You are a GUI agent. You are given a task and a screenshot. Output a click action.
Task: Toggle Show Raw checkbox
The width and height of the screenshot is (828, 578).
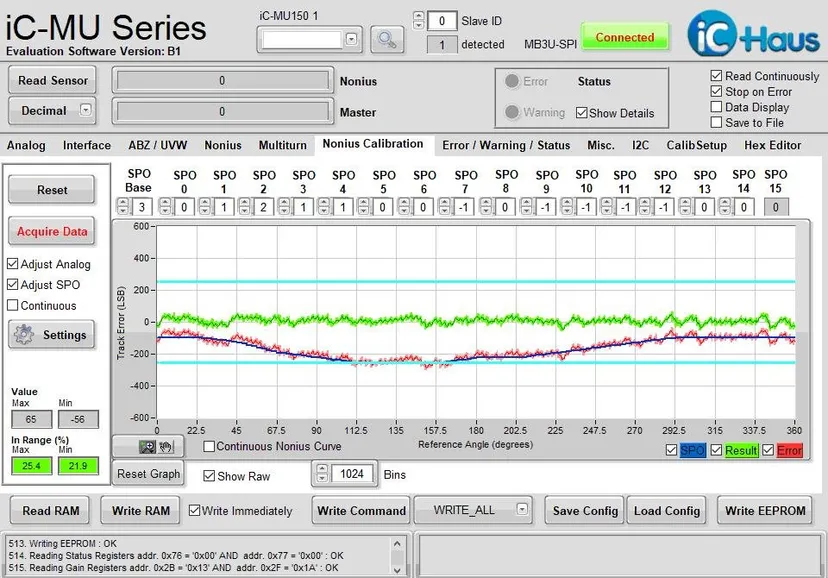209,476
